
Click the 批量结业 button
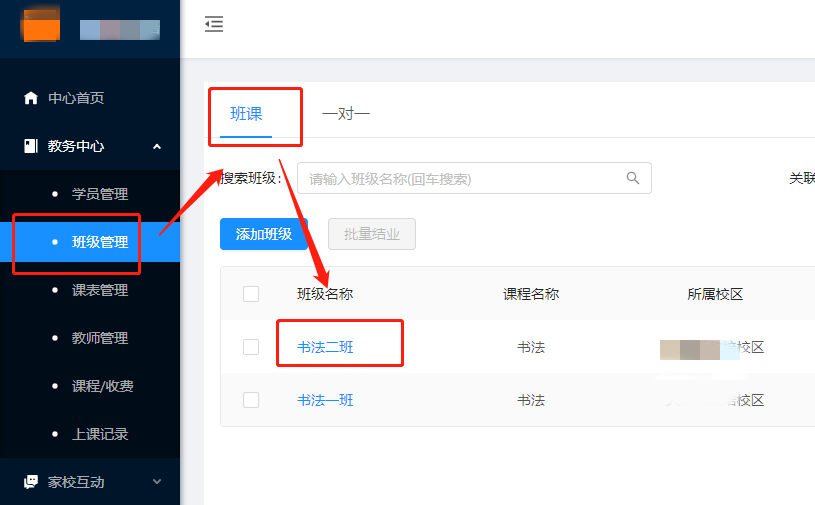click(x=372, y=234)
